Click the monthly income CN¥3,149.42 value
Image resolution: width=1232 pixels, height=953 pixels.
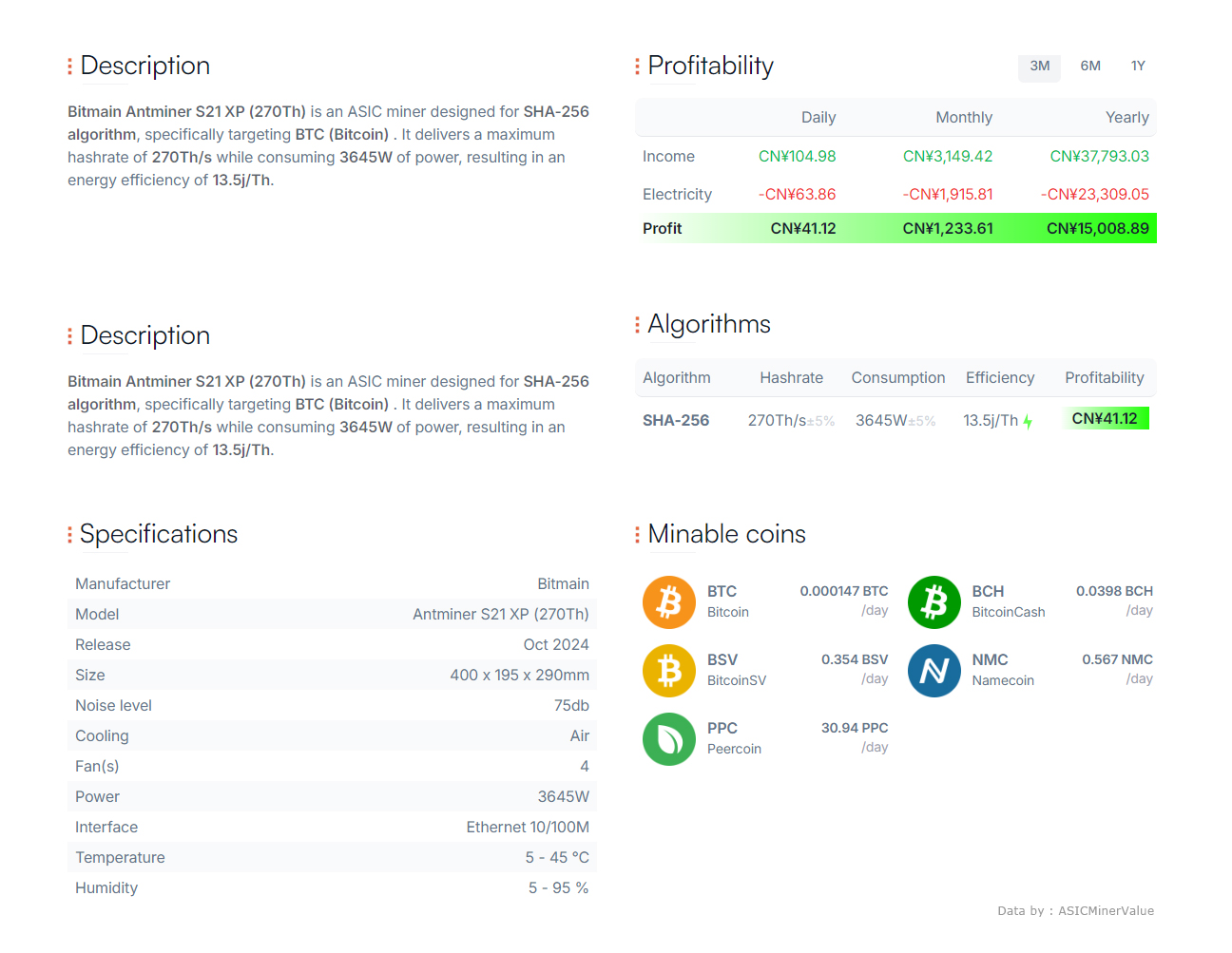coord(948,156)
